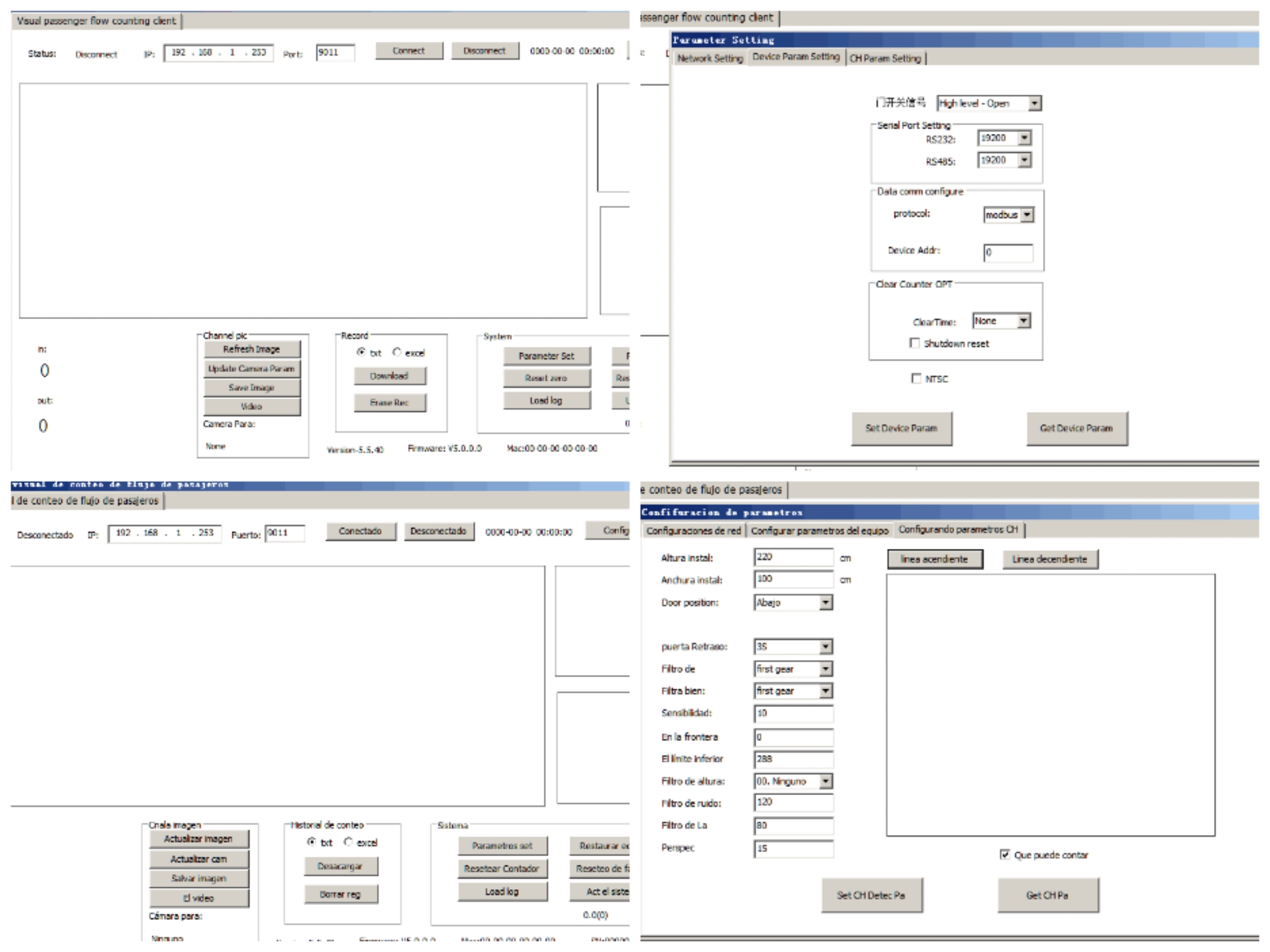
Task: Click Load log in Sistema group
Action: pos(502,891)
